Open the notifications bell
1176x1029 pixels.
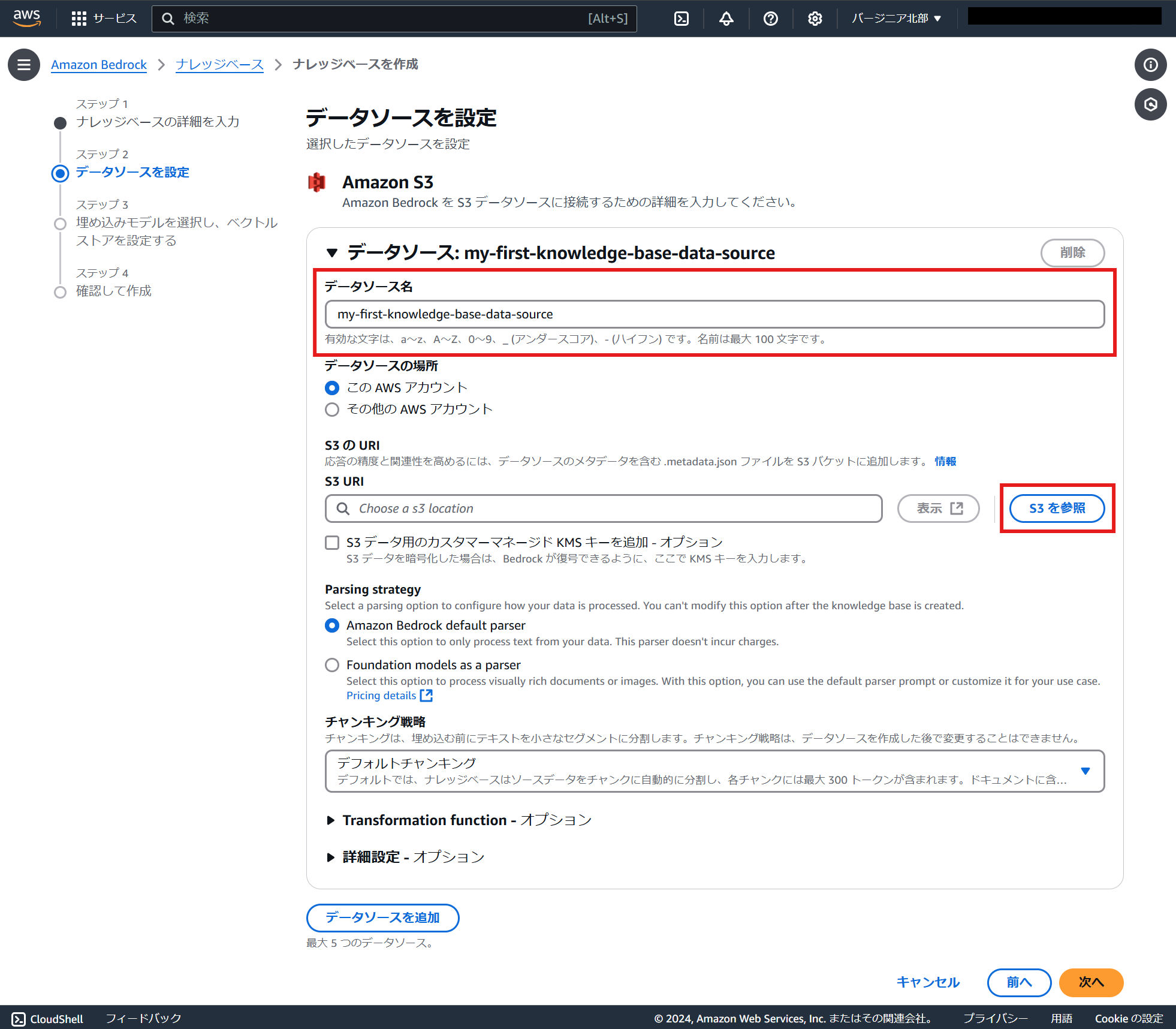[x=726, y=19]
